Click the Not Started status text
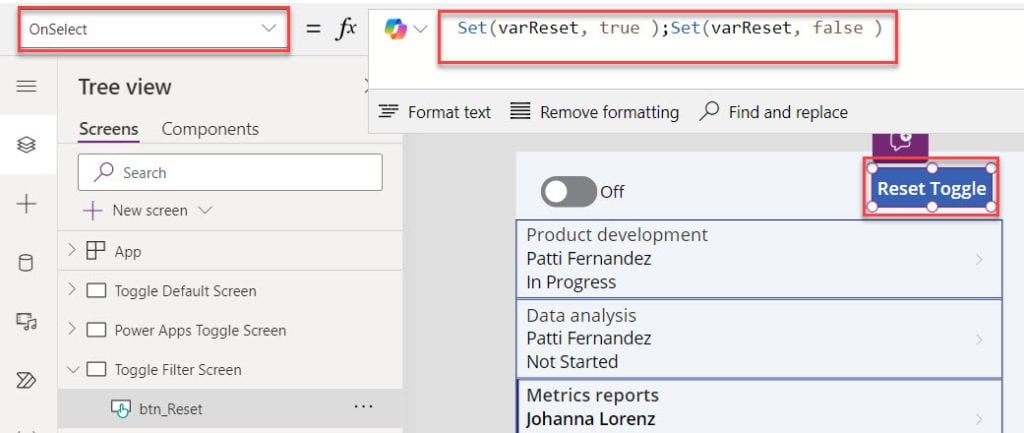Image resolution: width=1024 pixels, height=433 pixels. pyautogui.click(x=572, y=362)
